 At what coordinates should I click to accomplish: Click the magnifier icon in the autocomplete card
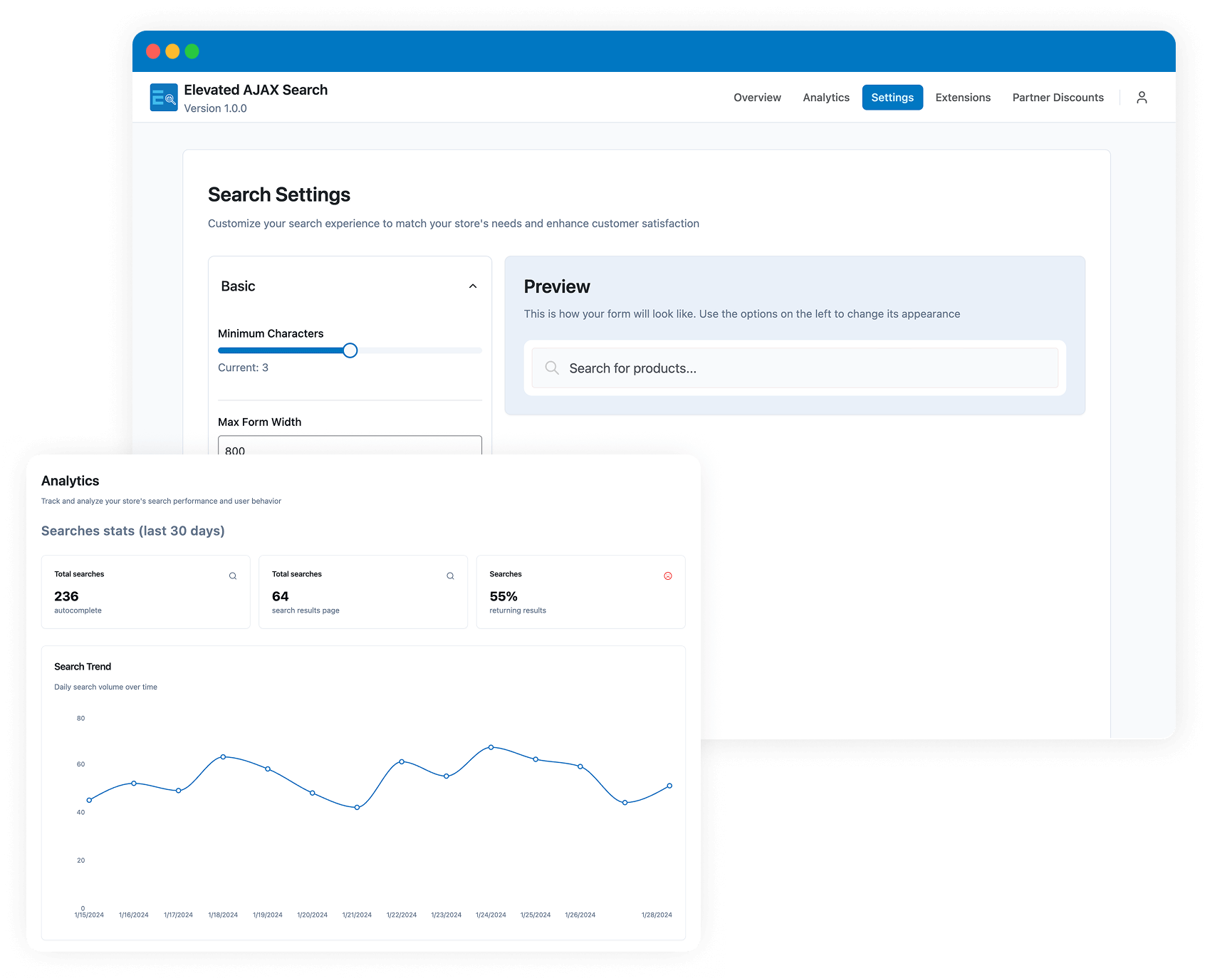233,576
